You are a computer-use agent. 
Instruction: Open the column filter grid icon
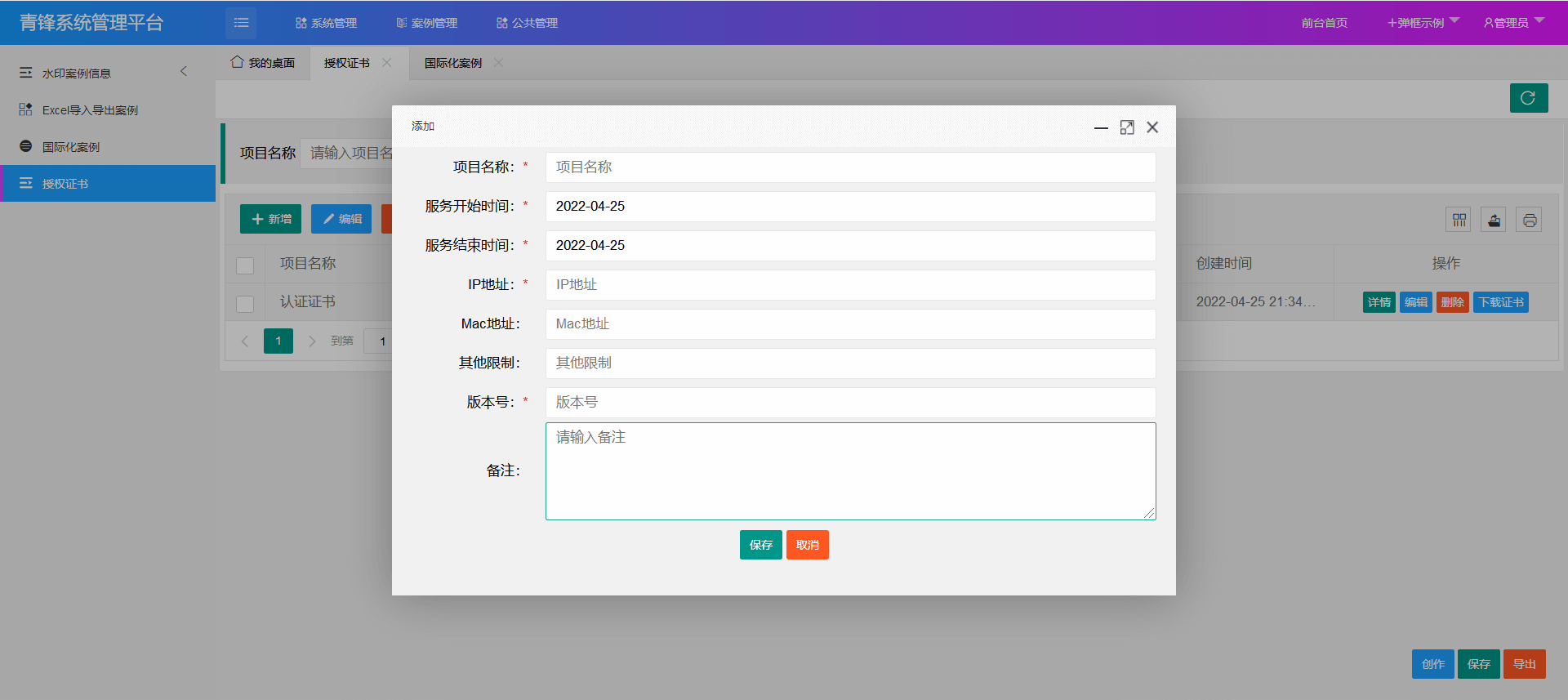pos(1459,220)
